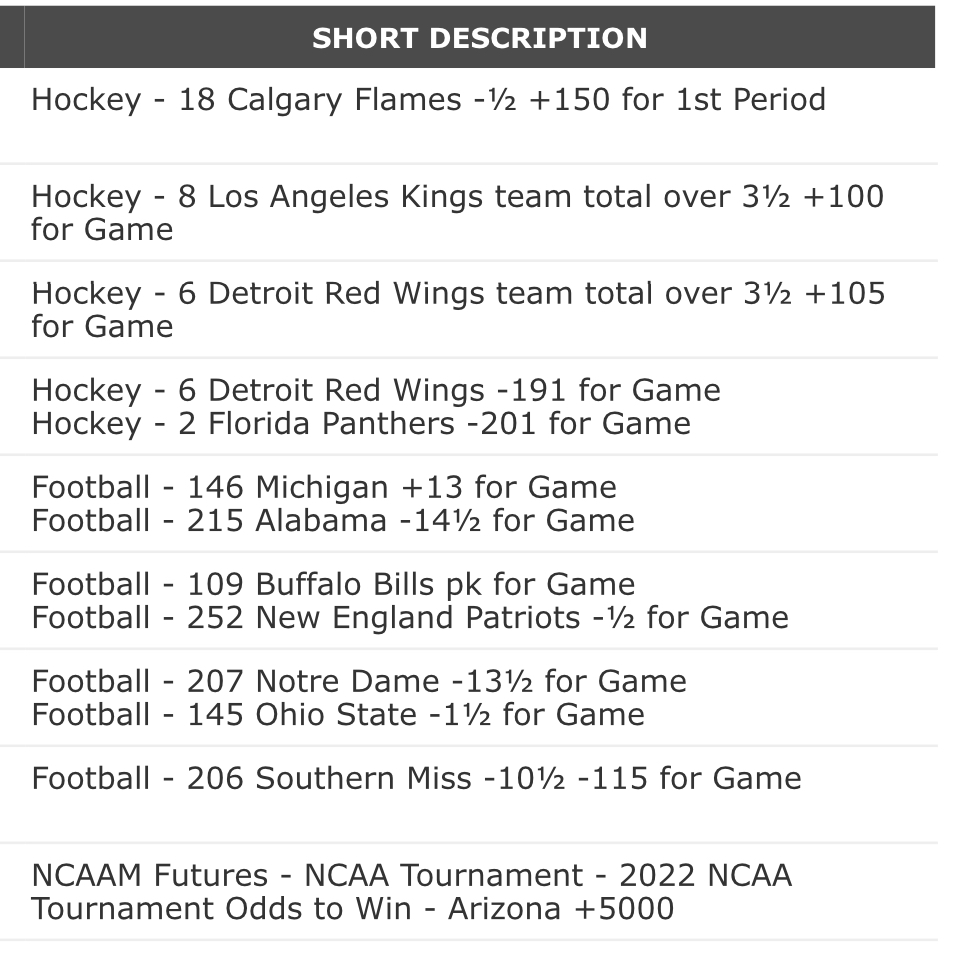
Task: Click the Ohio State -1½ line
Action: [337, 714]
